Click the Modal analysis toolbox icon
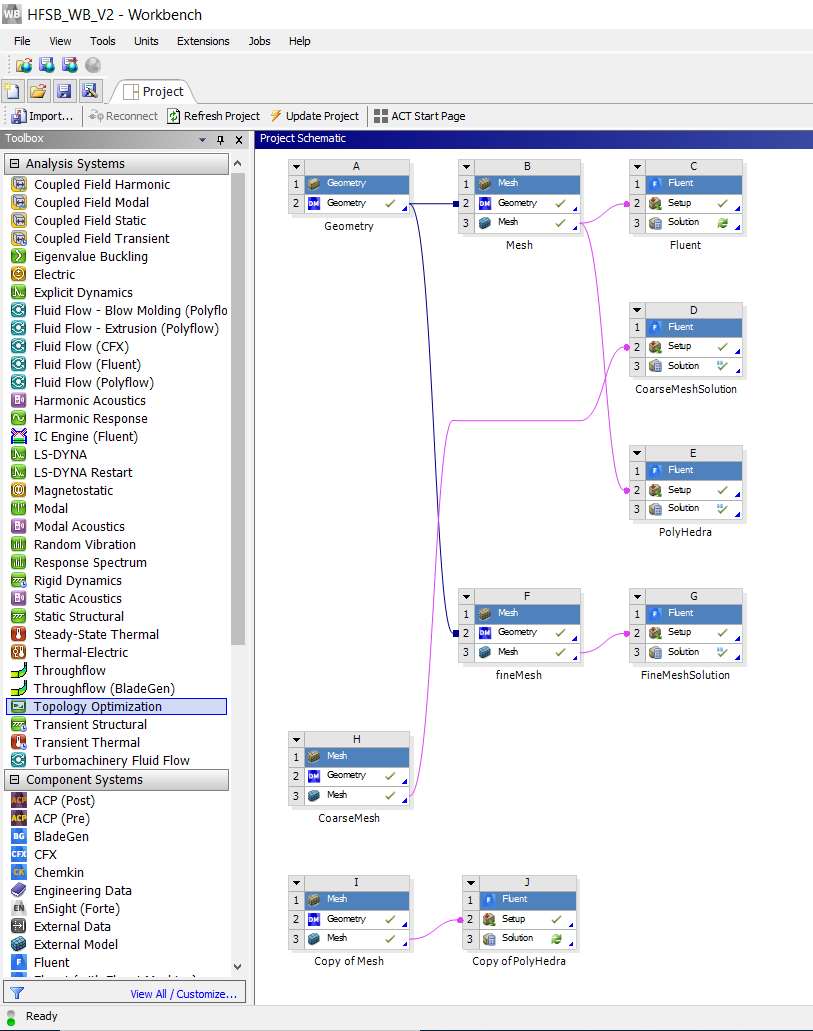The height and width of the screenshot is (1031, 813). coord(18,508)
